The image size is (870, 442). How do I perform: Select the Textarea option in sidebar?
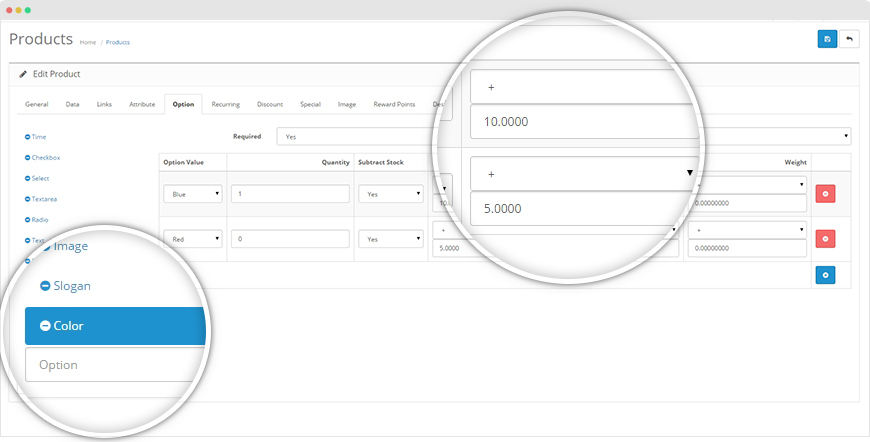pos(44,199)
